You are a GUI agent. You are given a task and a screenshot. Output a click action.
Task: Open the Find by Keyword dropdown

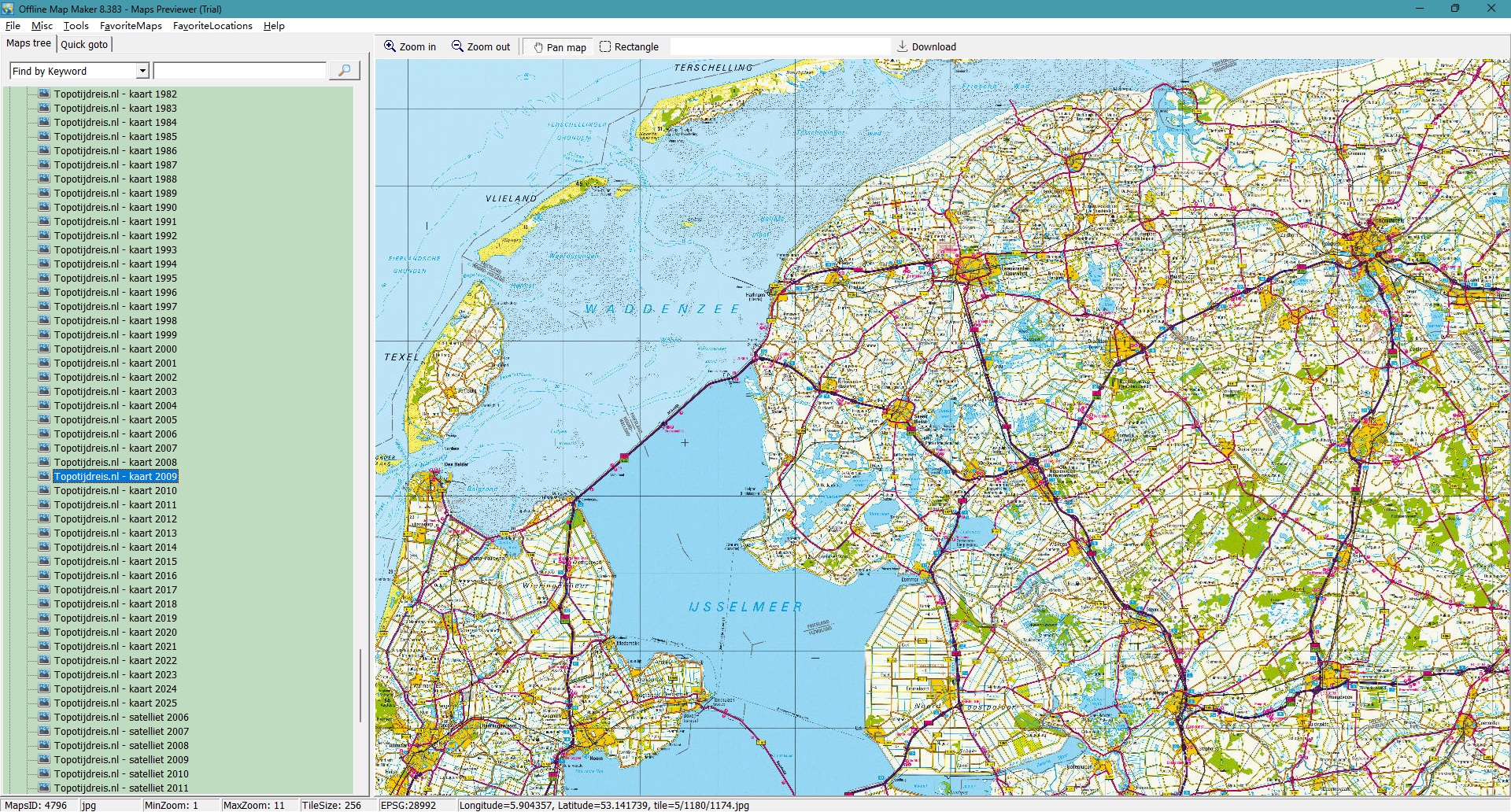coord(142,71)
